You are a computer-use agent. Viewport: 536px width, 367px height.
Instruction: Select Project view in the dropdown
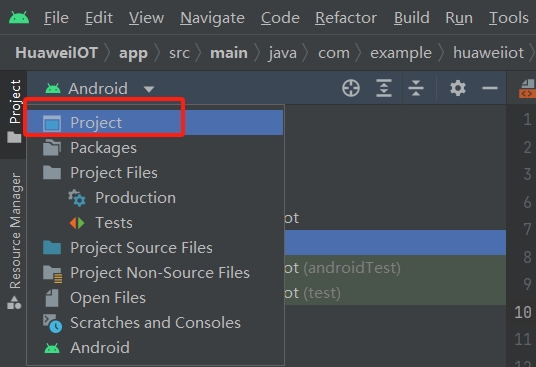coord(155,123)
